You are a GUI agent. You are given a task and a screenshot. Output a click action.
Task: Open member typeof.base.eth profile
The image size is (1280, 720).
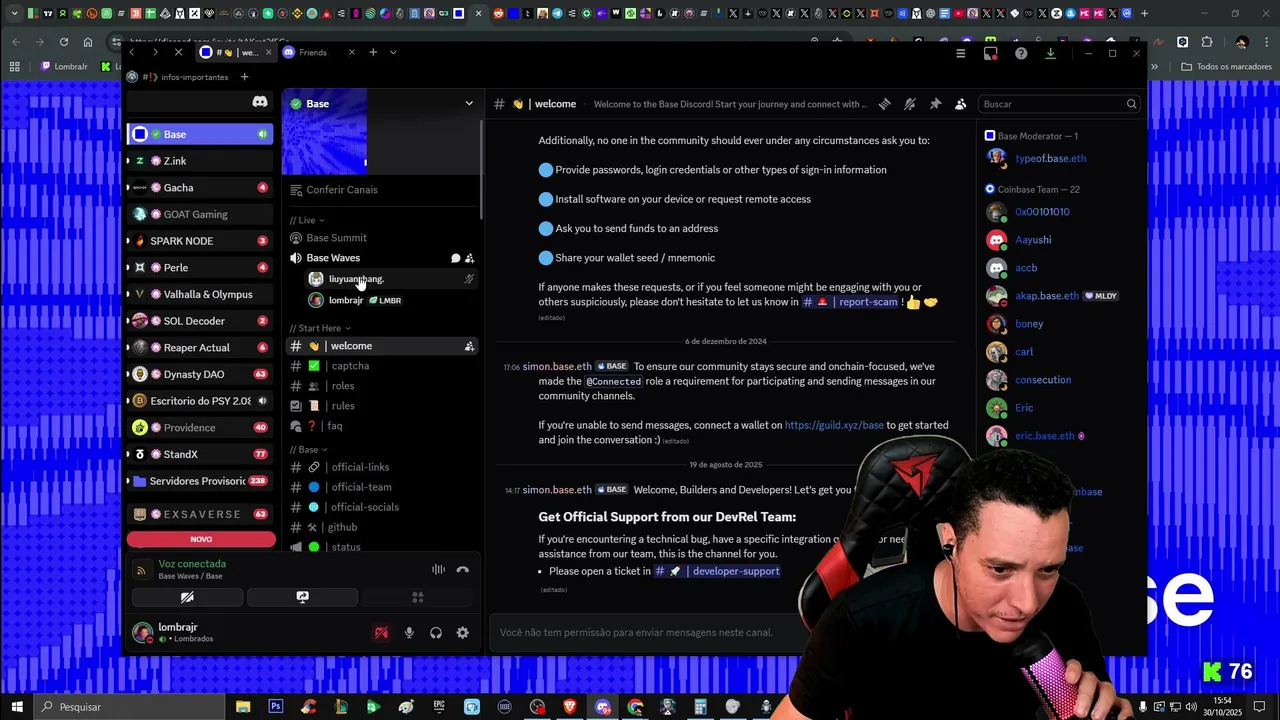1050,158
